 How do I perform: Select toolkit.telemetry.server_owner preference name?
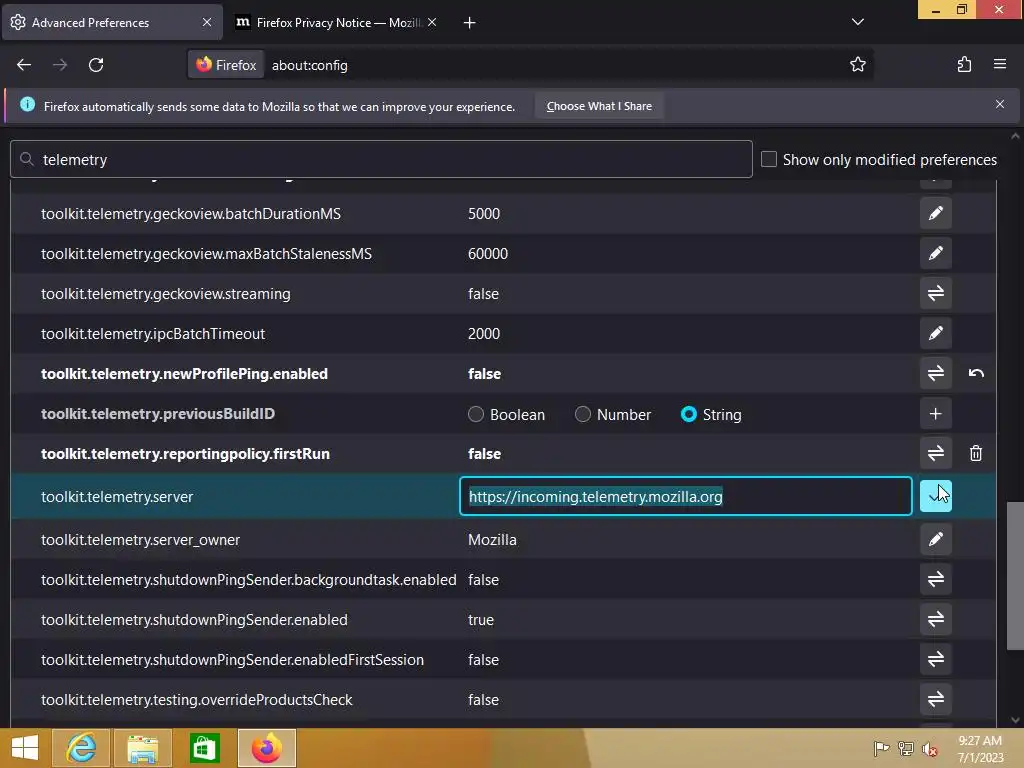pos(140,539)
